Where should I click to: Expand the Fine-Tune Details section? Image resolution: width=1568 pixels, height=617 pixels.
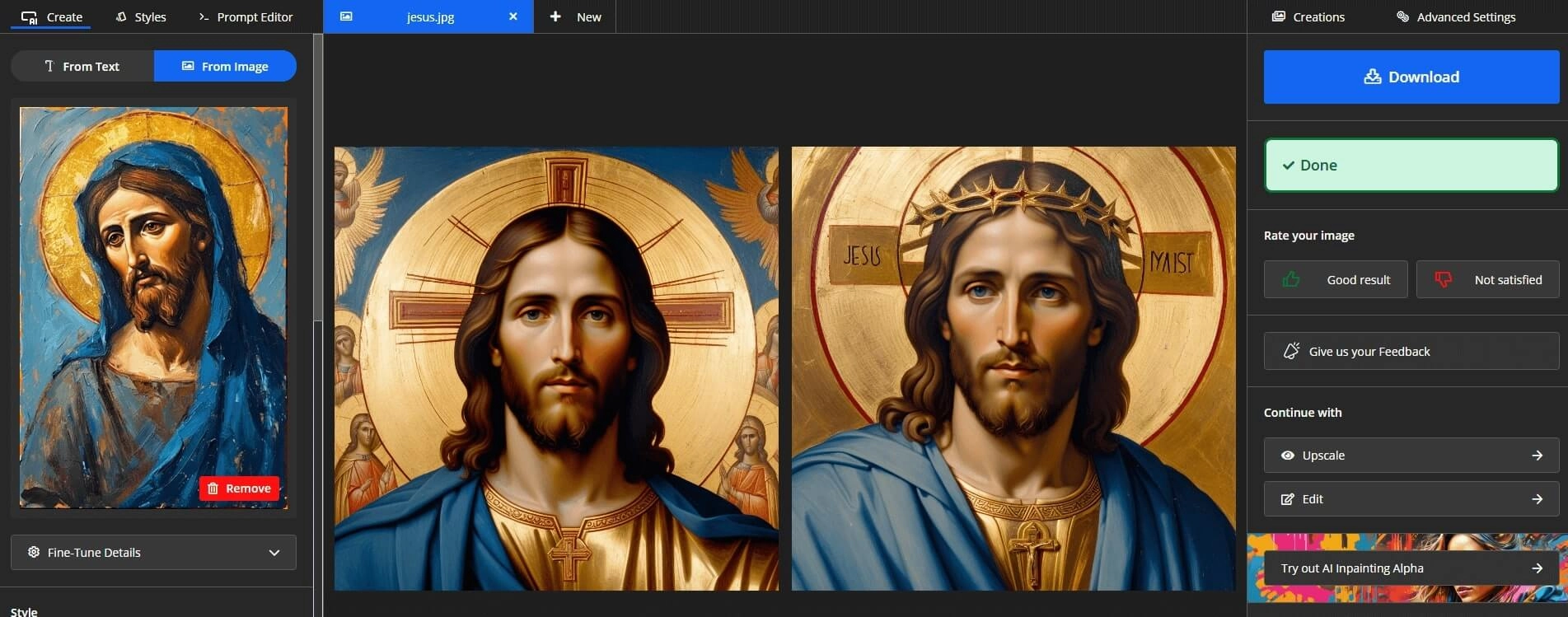(153, 552)
